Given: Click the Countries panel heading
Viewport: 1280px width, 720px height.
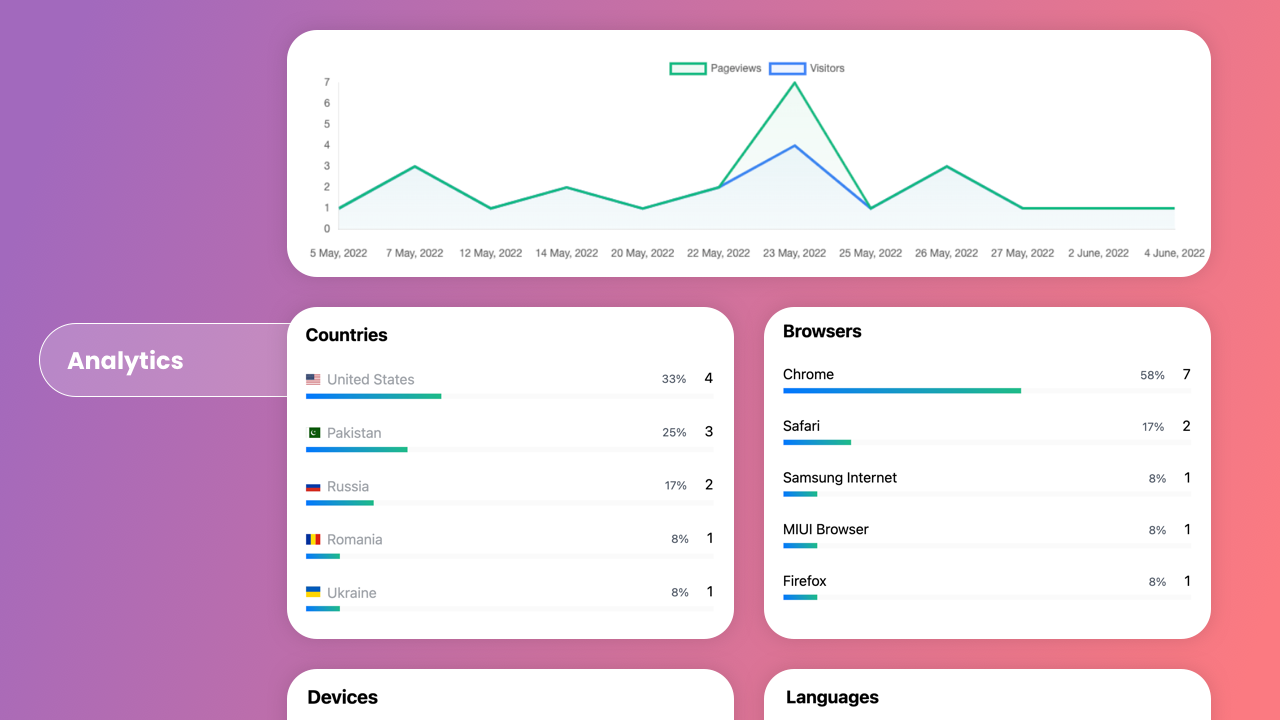Looking at the screenshot, I should (x=346, y=336).
